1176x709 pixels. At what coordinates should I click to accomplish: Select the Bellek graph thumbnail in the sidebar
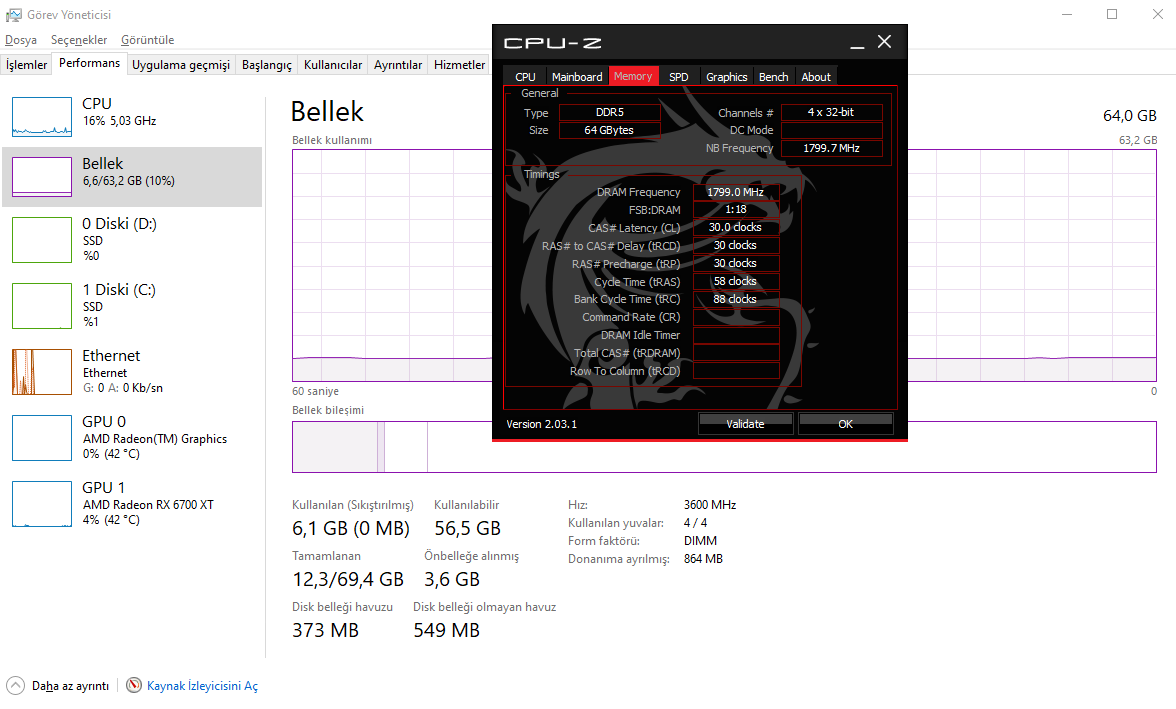pos(42,177)
